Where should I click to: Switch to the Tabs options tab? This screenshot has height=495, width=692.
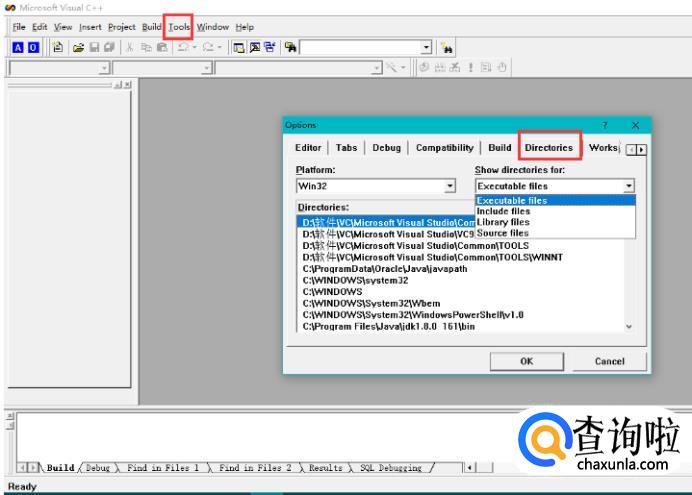pos(346,147)
